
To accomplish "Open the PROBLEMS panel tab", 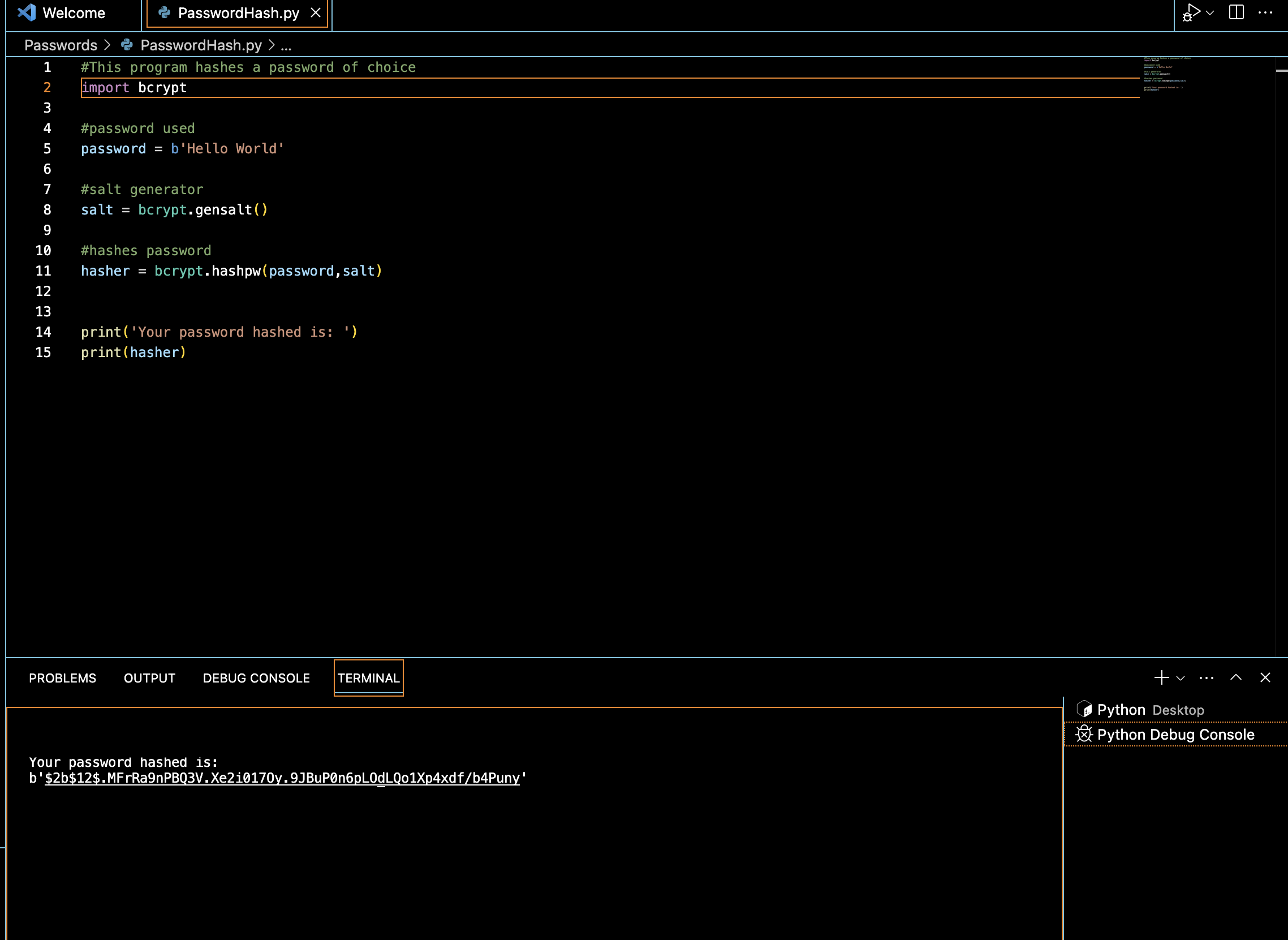I will 63,677.
